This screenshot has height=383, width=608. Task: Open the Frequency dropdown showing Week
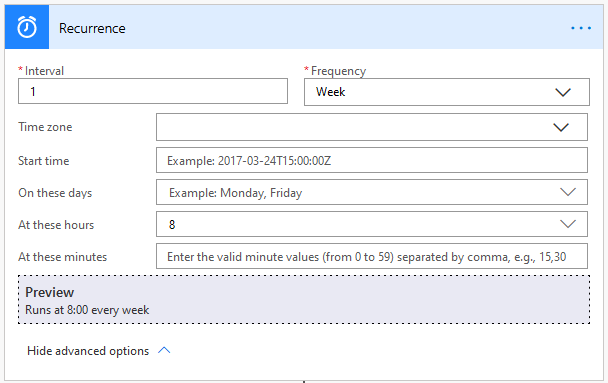(x=447, y=92)
